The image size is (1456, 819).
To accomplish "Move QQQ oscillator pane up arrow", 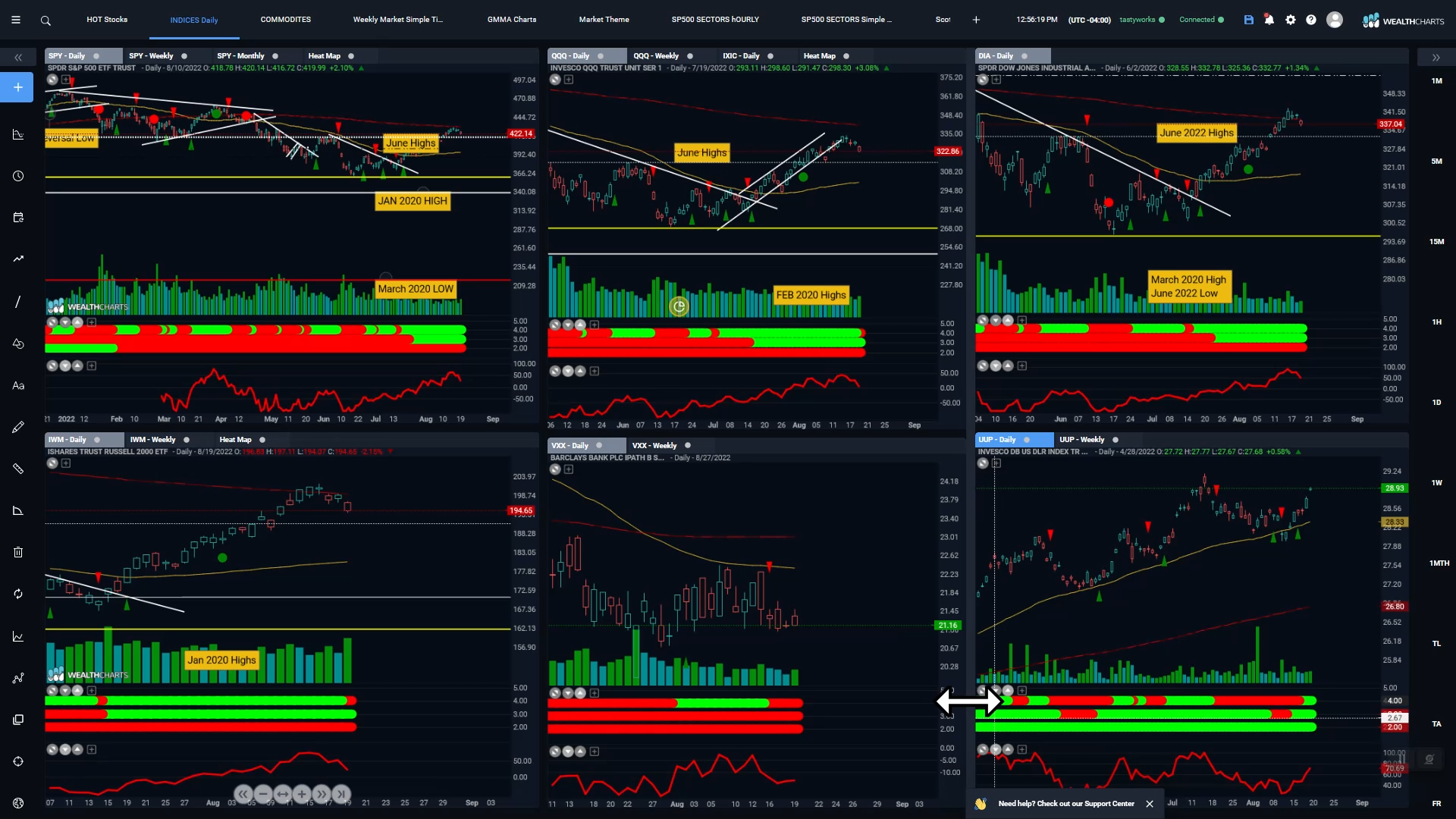I will tap(580, 371).
